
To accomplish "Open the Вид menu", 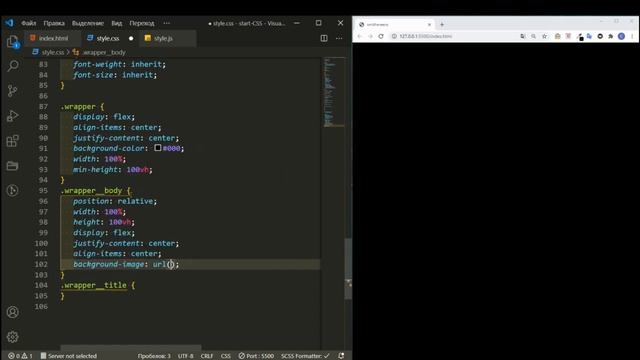I will click(x=117, y=23).
